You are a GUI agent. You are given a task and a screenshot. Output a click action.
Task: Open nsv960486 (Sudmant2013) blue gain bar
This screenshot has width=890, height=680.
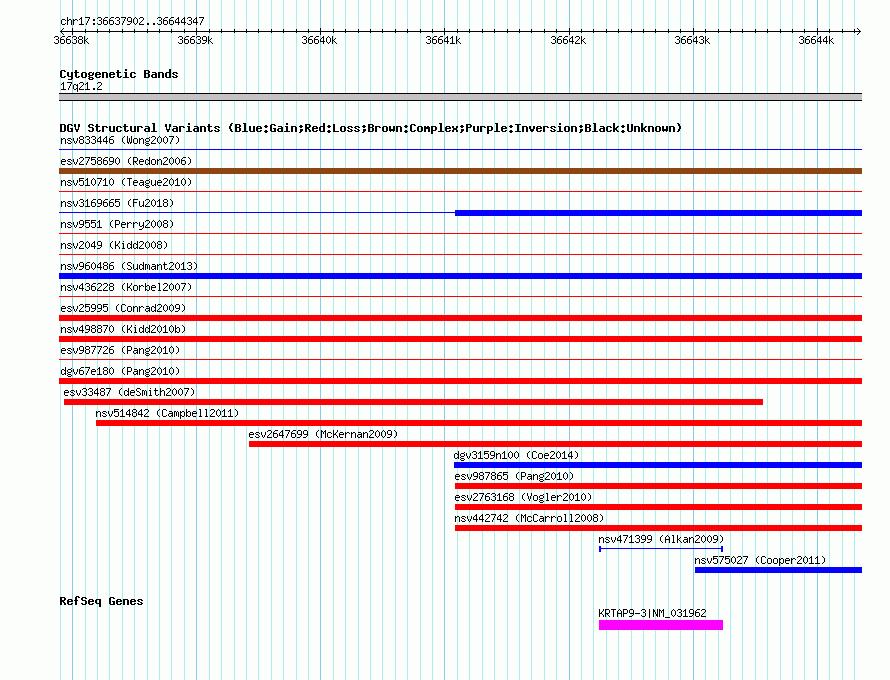click(460, 276)
